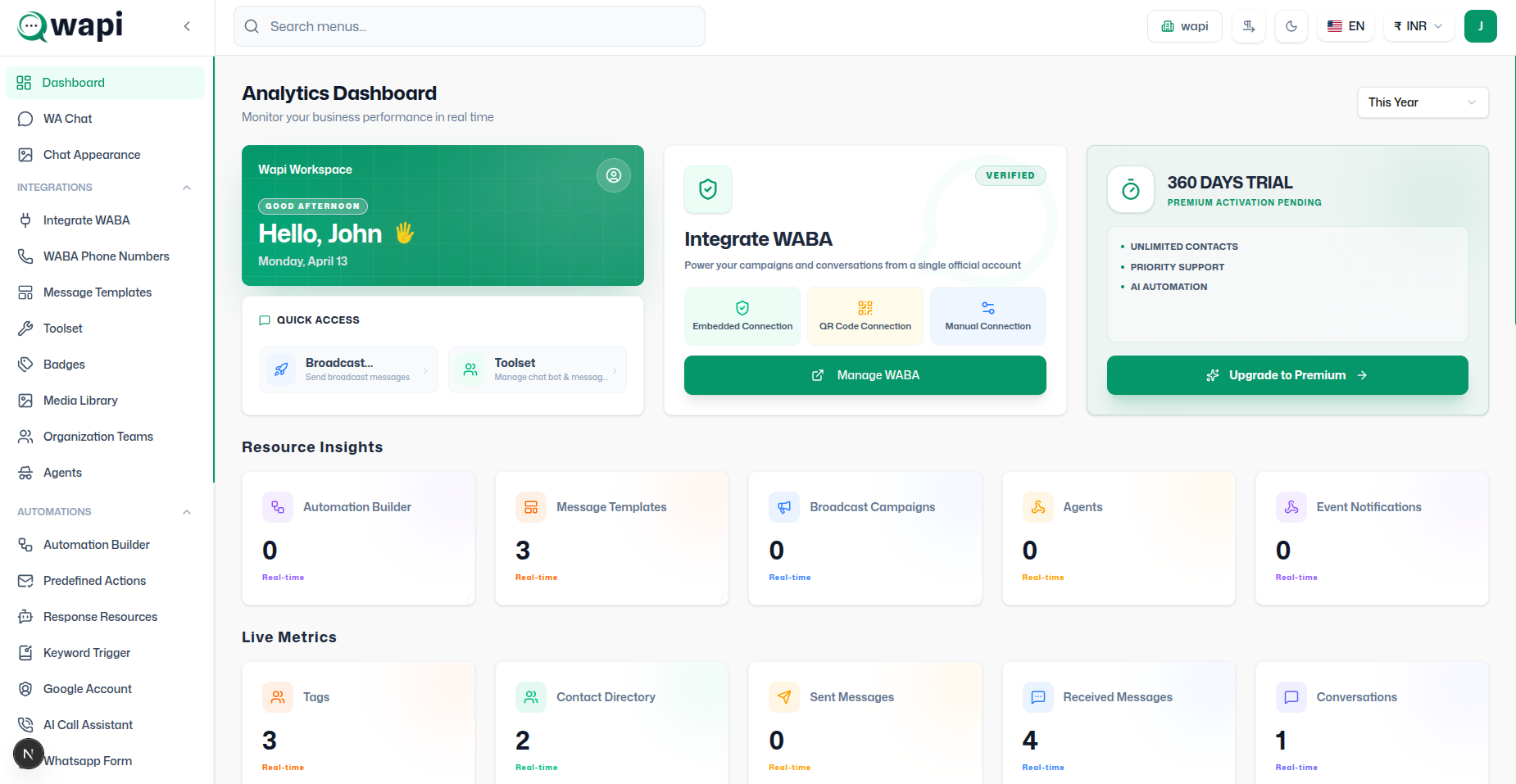Image resolution: width=1516 pixels, height=784 pixels.
Task: Open Predefined Actions
Action: (x=105, y=581)
